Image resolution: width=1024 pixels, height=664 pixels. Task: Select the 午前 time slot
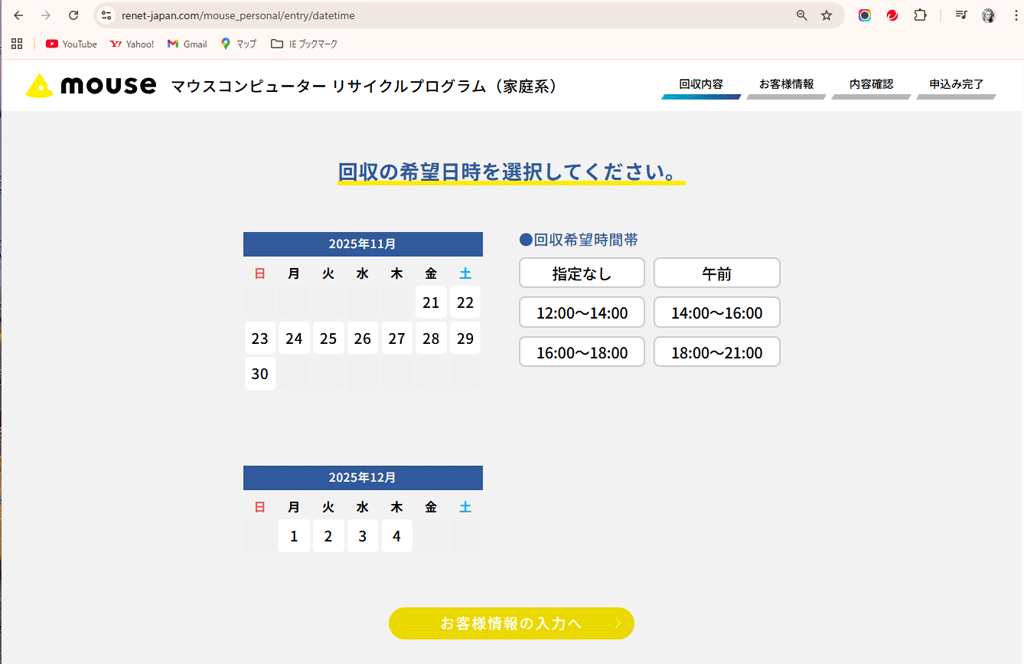click(x=716, y=273)
